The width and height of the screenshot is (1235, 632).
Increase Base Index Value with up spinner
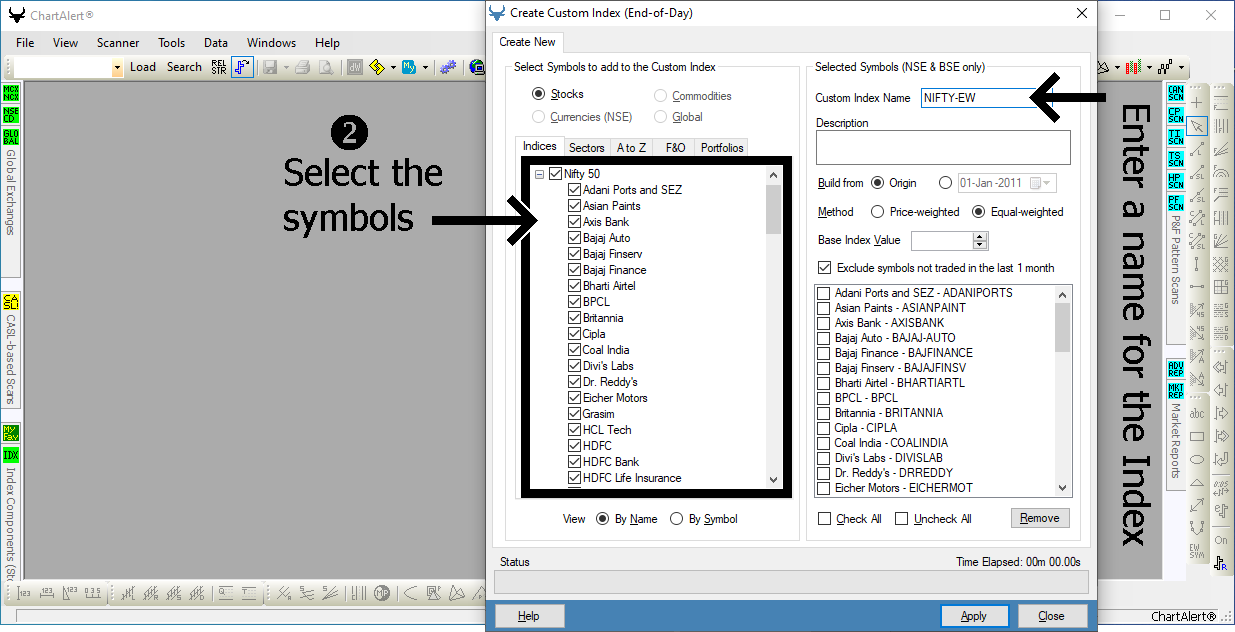pos(980,236)
